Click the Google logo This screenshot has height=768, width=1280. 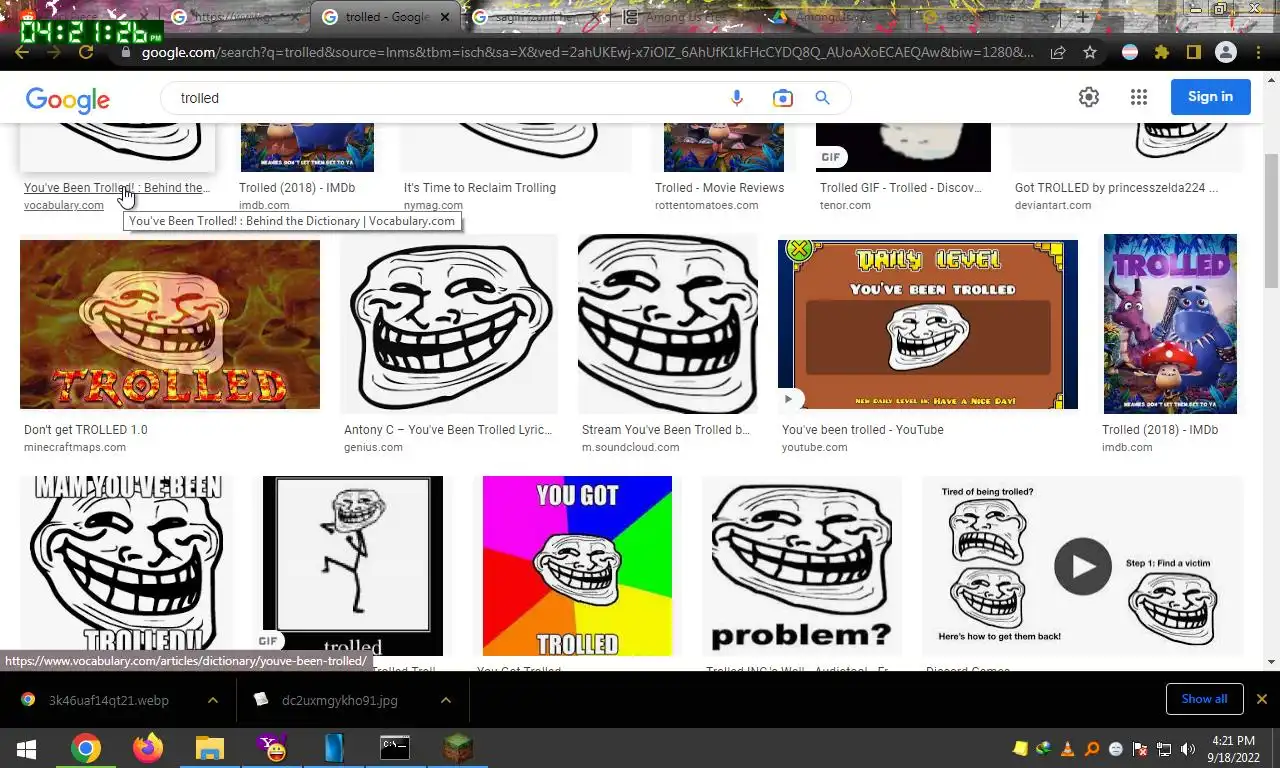click(x=67, y=99)
